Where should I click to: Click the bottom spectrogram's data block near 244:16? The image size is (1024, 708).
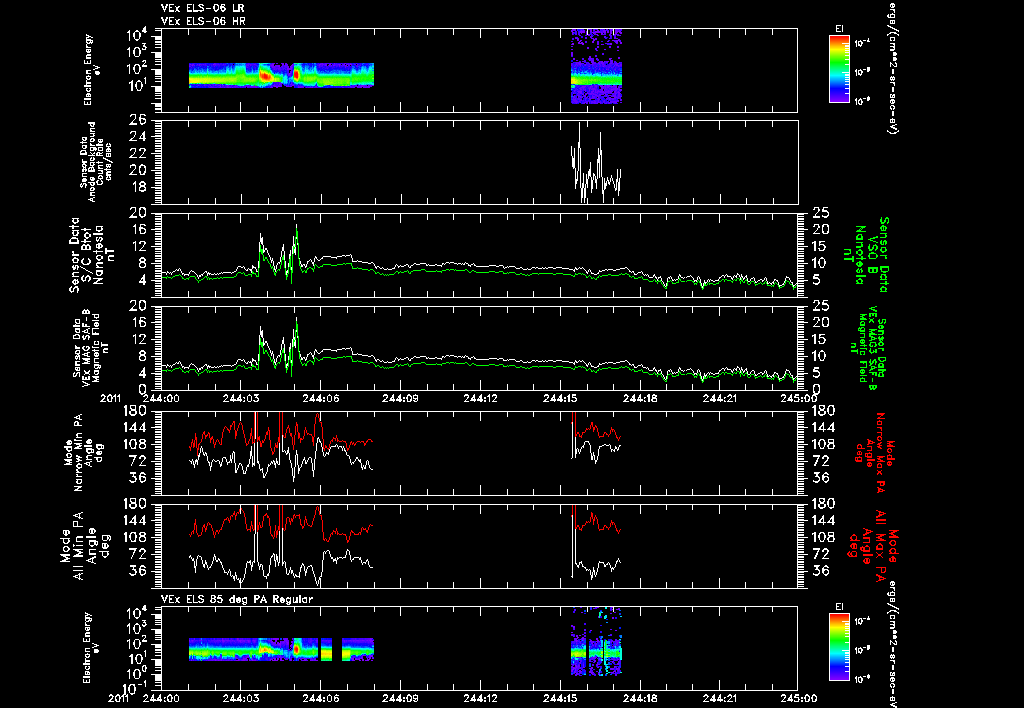tap(596, 641)
